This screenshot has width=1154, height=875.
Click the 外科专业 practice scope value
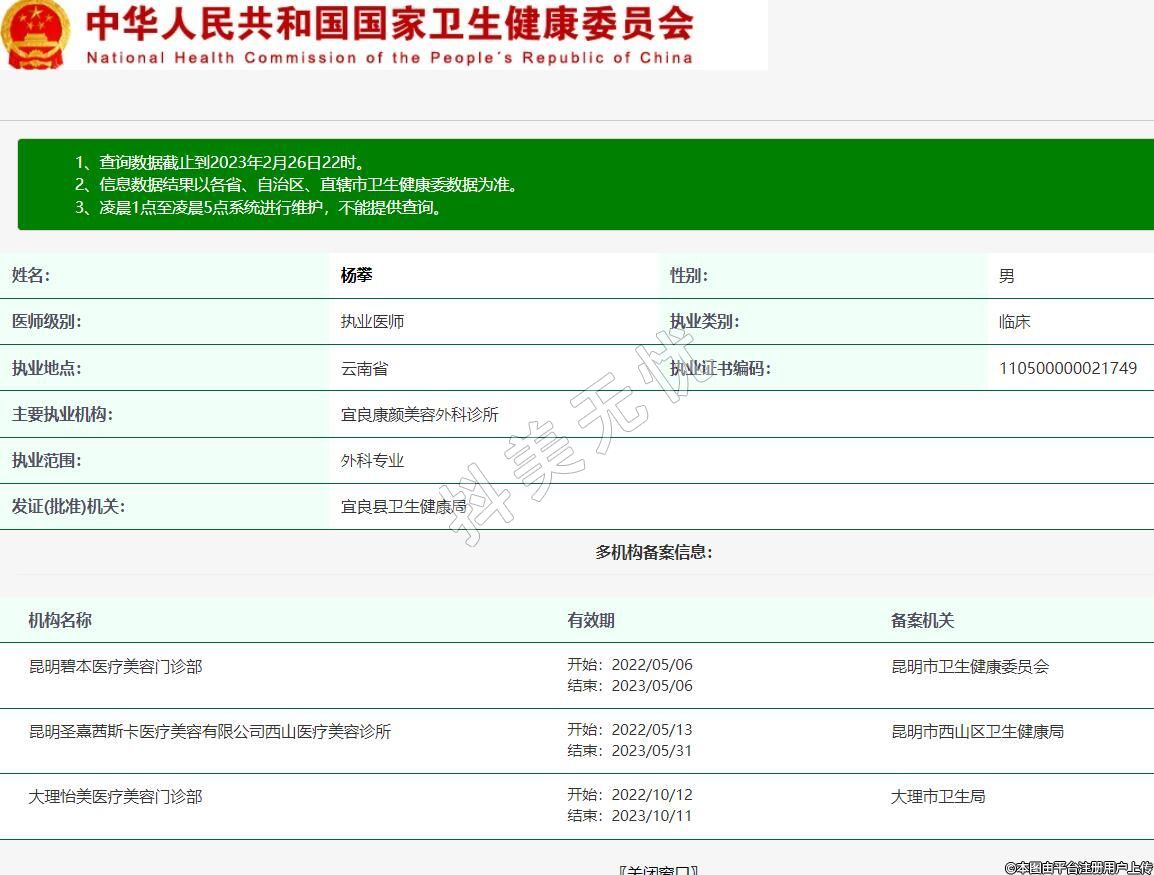click(372, 461)
